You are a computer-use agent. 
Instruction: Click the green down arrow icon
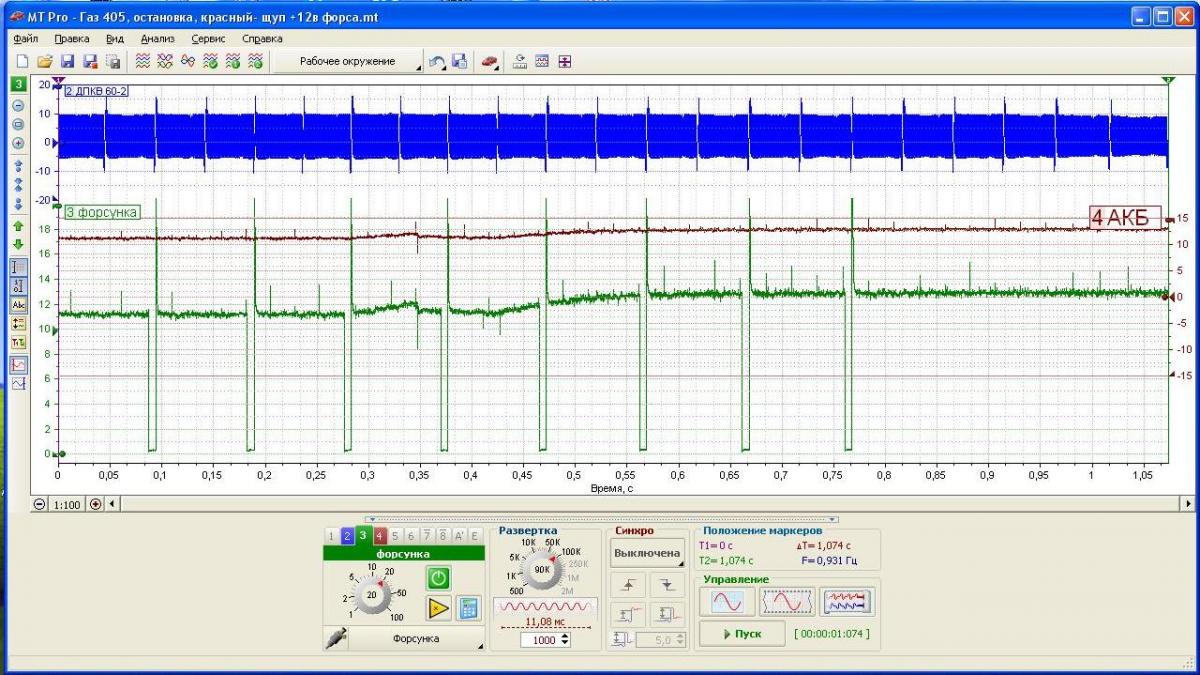(x=18, y=245)
